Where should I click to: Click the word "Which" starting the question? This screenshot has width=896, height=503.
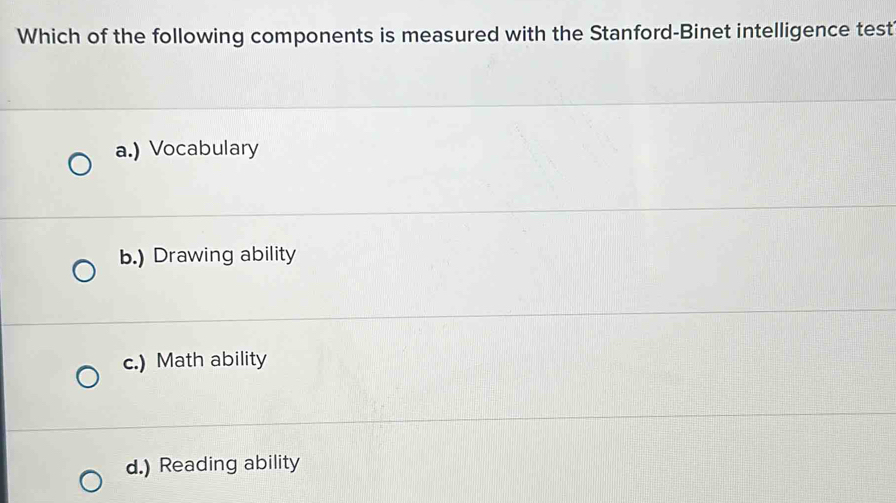coord(50,37)
